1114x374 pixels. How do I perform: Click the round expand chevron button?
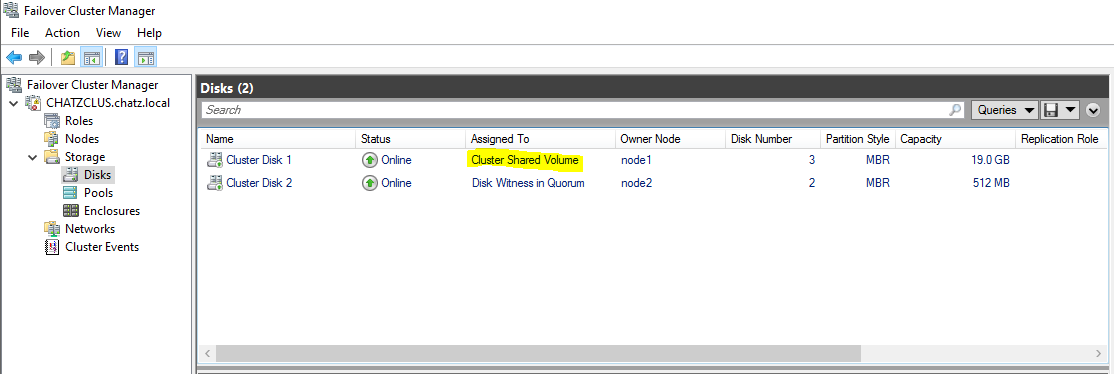click(1093, 110)
